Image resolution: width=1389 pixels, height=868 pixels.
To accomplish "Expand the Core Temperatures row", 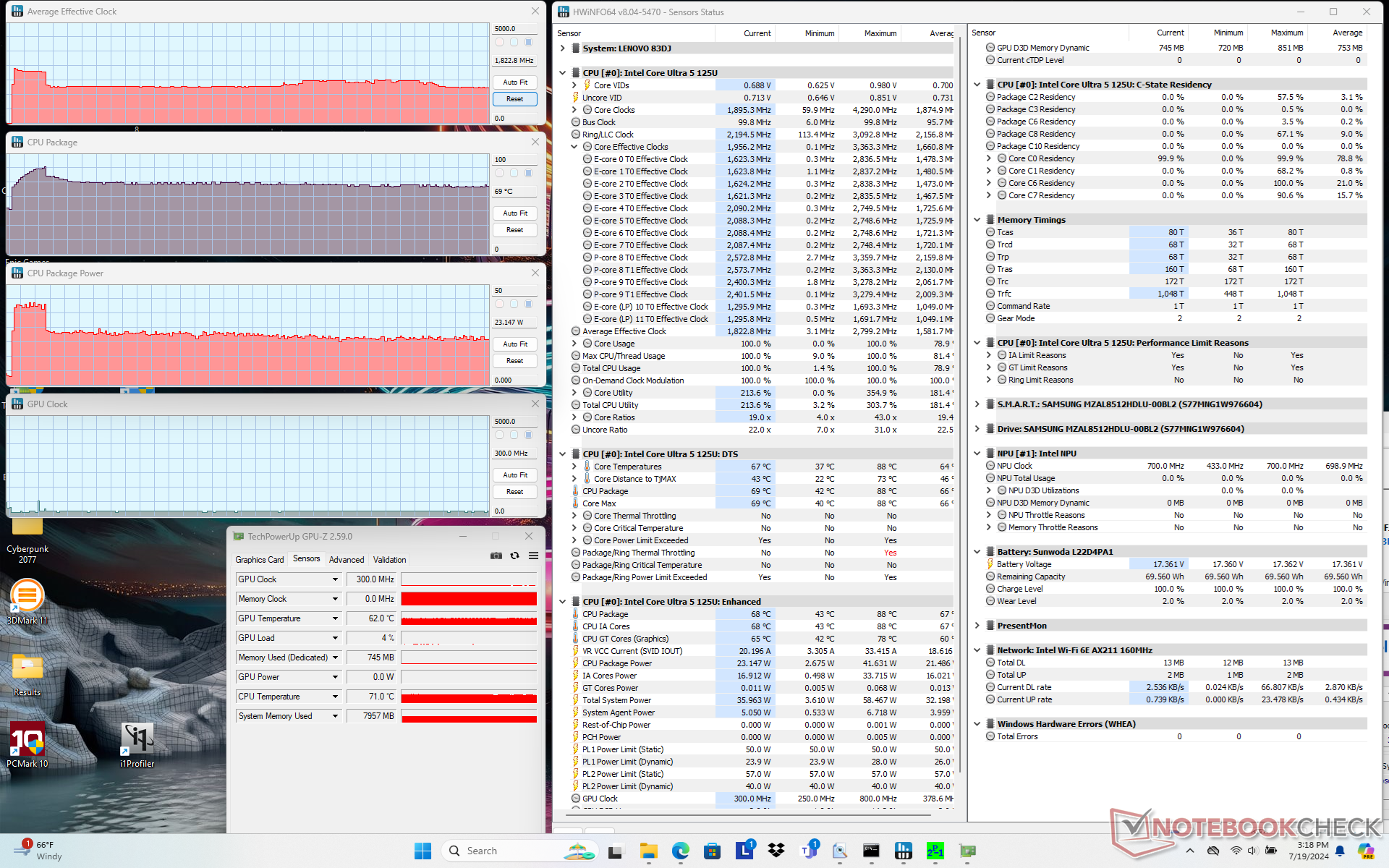I will pyautogui.click(x=574, y=467).
